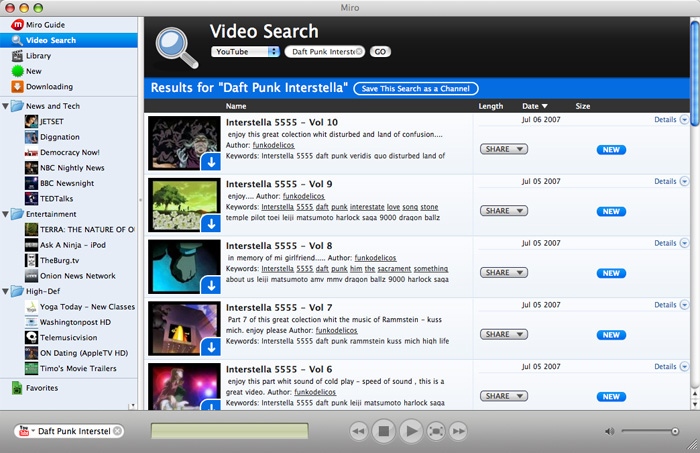Click the Play button in playback bar

tap(410, 431)
